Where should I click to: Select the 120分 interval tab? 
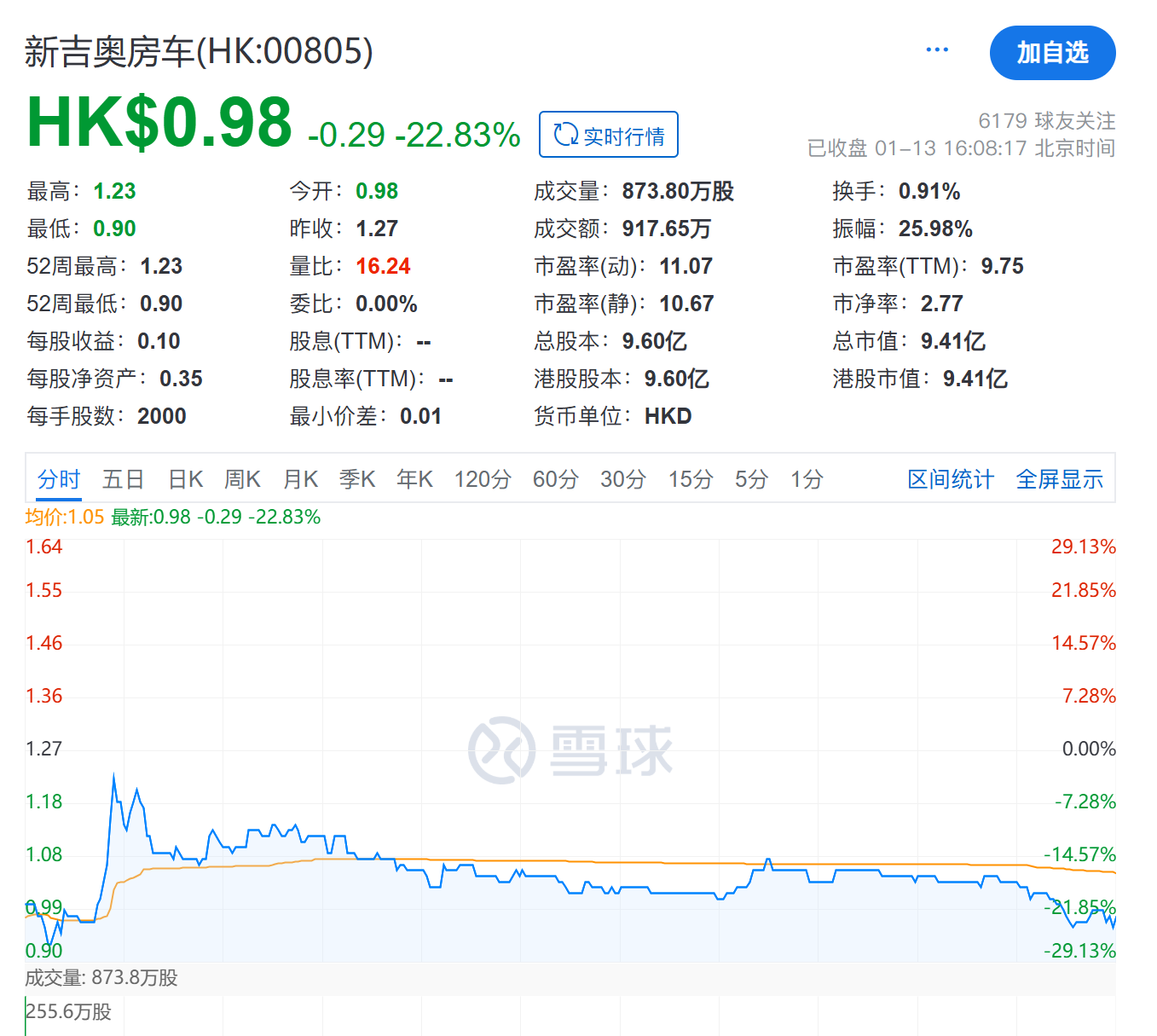click(482, 478)
